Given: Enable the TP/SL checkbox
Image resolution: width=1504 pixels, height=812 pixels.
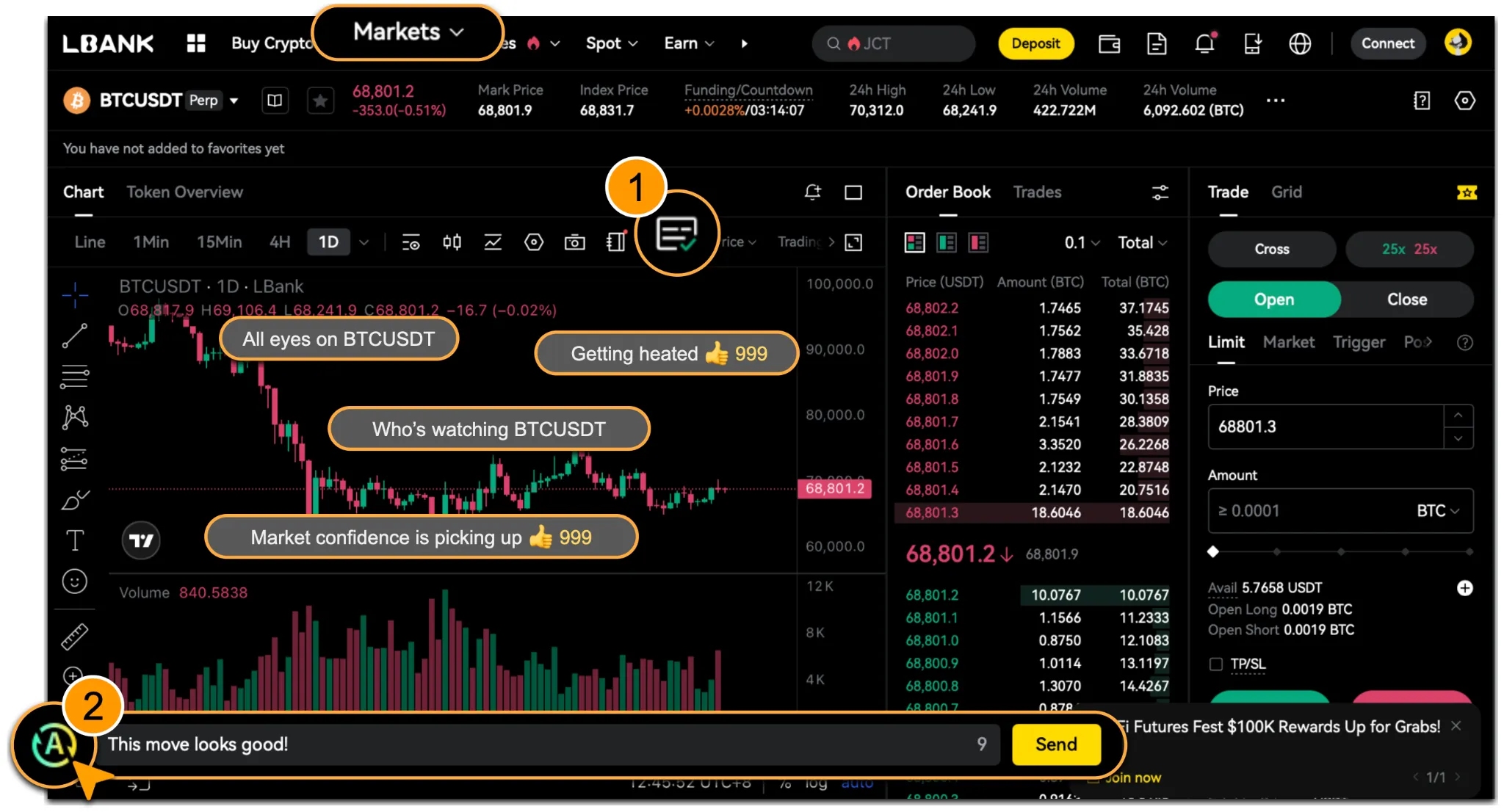Looking at the screenshot, I should pos(1216,664).
